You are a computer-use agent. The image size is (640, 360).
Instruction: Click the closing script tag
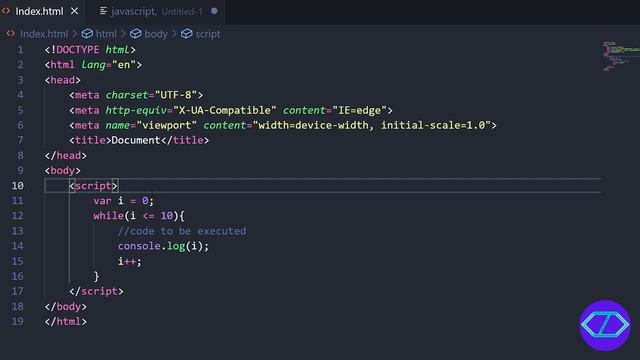(x=96, y=291)
